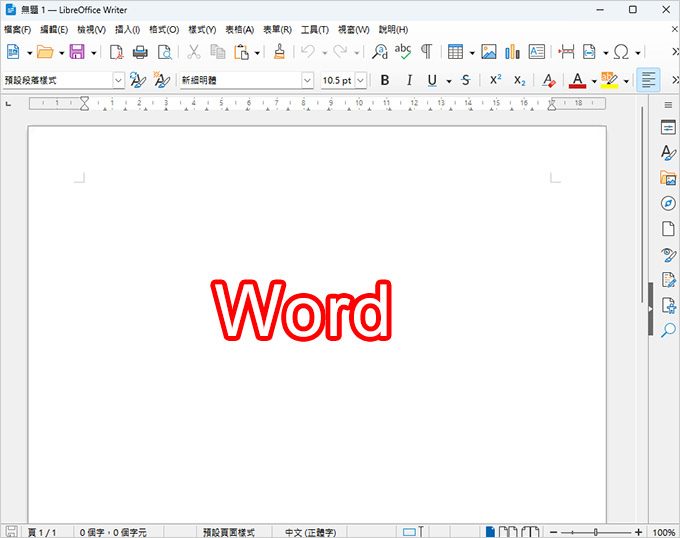Click the Insert Table icon

(x=455, y=52)
